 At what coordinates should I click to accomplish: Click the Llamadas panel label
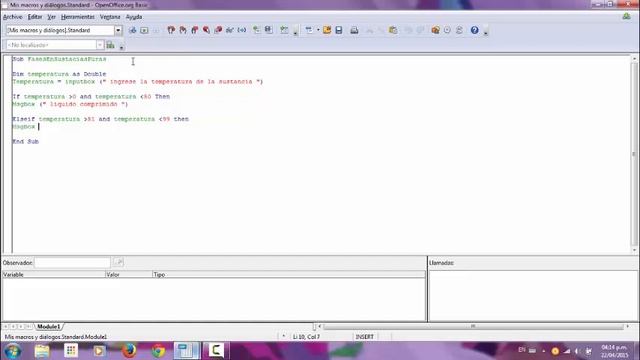[441, 263]
